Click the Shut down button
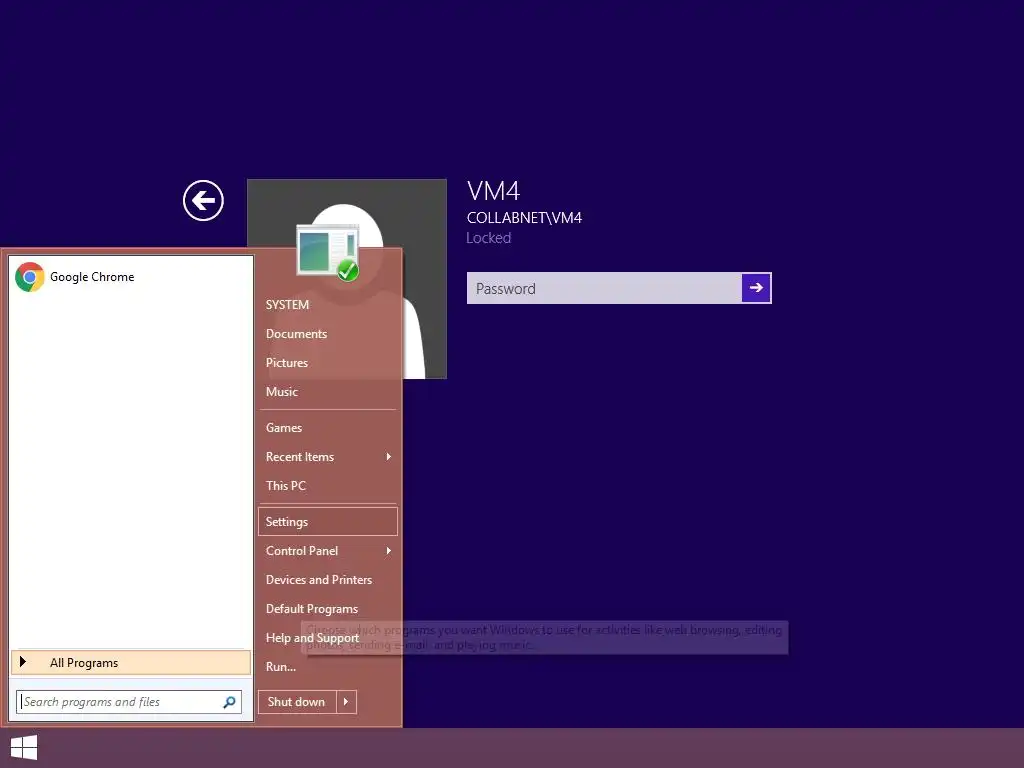Image resolution: width=1024 pixels, height=768 pixels. tap(296, 702)
